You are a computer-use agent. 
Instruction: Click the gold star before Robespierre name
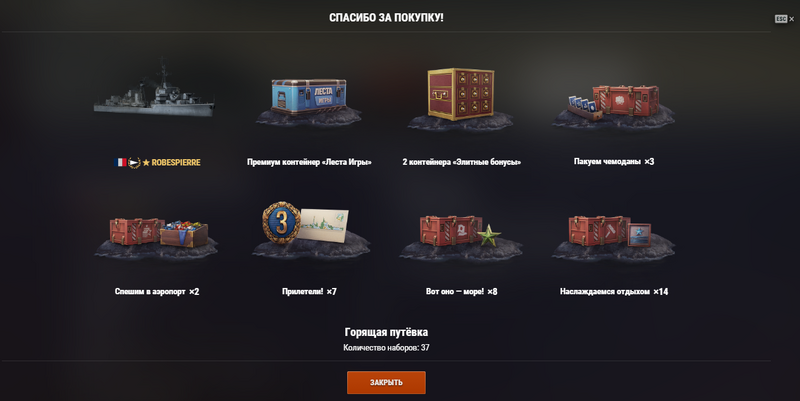[x=146, y=162]
